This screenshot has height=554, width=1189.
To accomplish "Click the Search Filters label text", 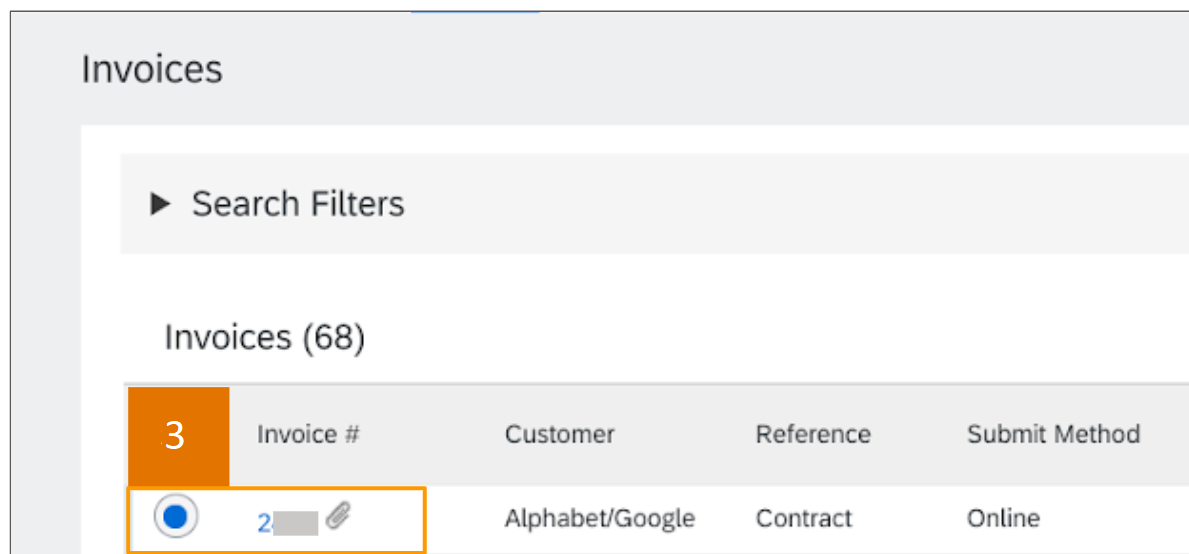I will click(298, 204).
